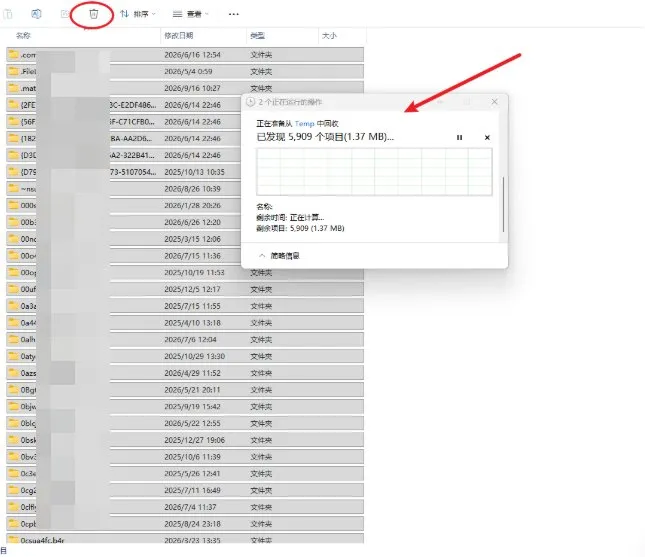Sort by the 名称 column header
Image resolution: width=645 pixels, height=557 pixels.
click(x=23, y=35)
